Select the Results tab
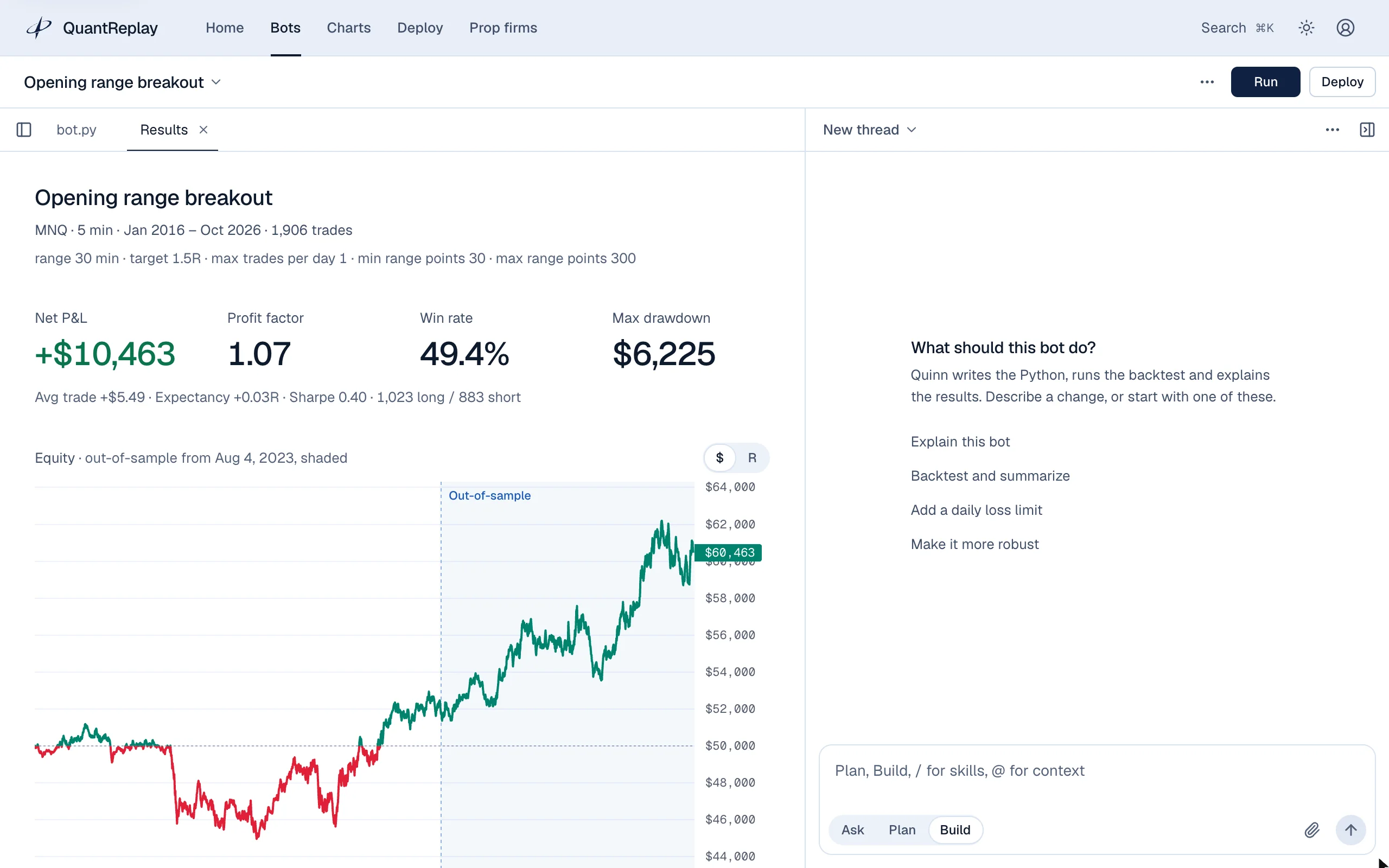This screenshot has height=868, width=1389. click(x=163, y=130)
